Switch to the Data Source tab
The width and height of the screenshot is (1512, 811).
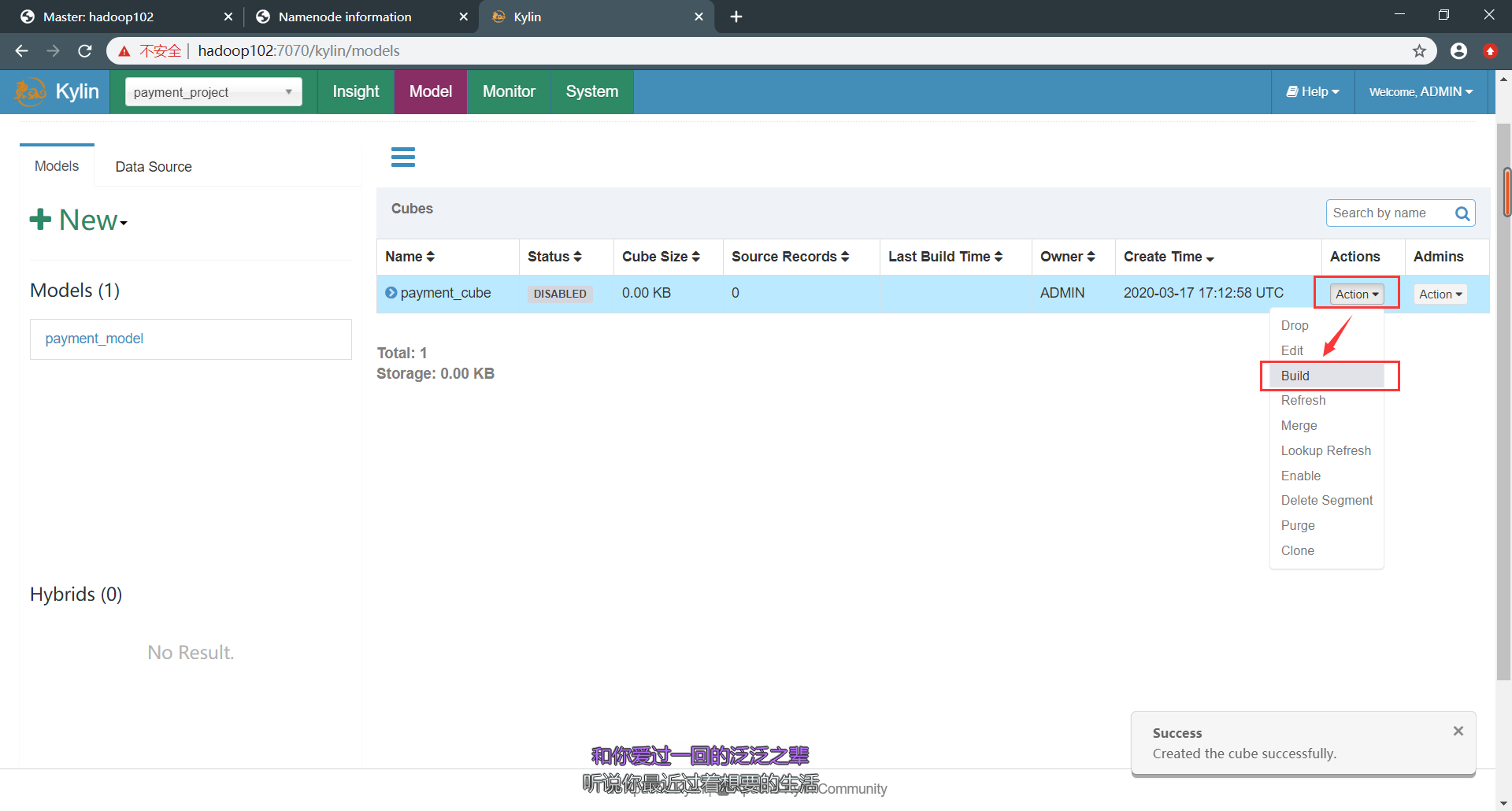(154, 167)
